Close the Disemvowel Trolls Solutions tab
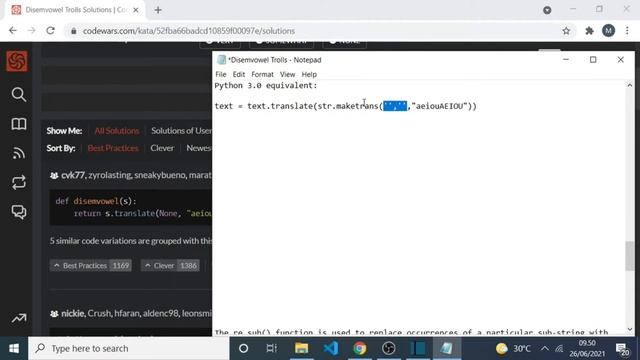Image resolution: width=640 pixels, height=360 pixels. click(136, 10)
